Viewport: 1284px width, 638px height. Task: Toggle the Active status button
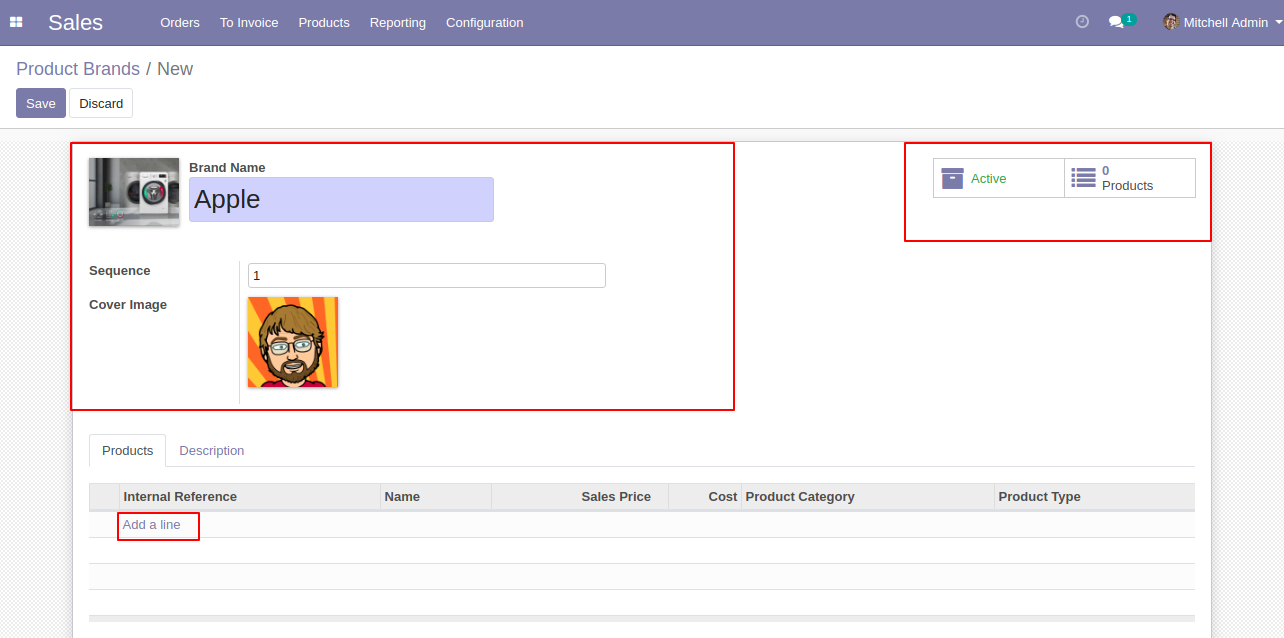click(999, 178)
